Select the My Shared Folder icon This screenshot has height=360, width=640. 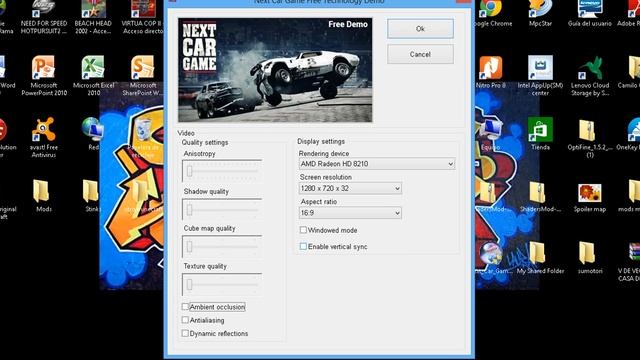(540, 258)
